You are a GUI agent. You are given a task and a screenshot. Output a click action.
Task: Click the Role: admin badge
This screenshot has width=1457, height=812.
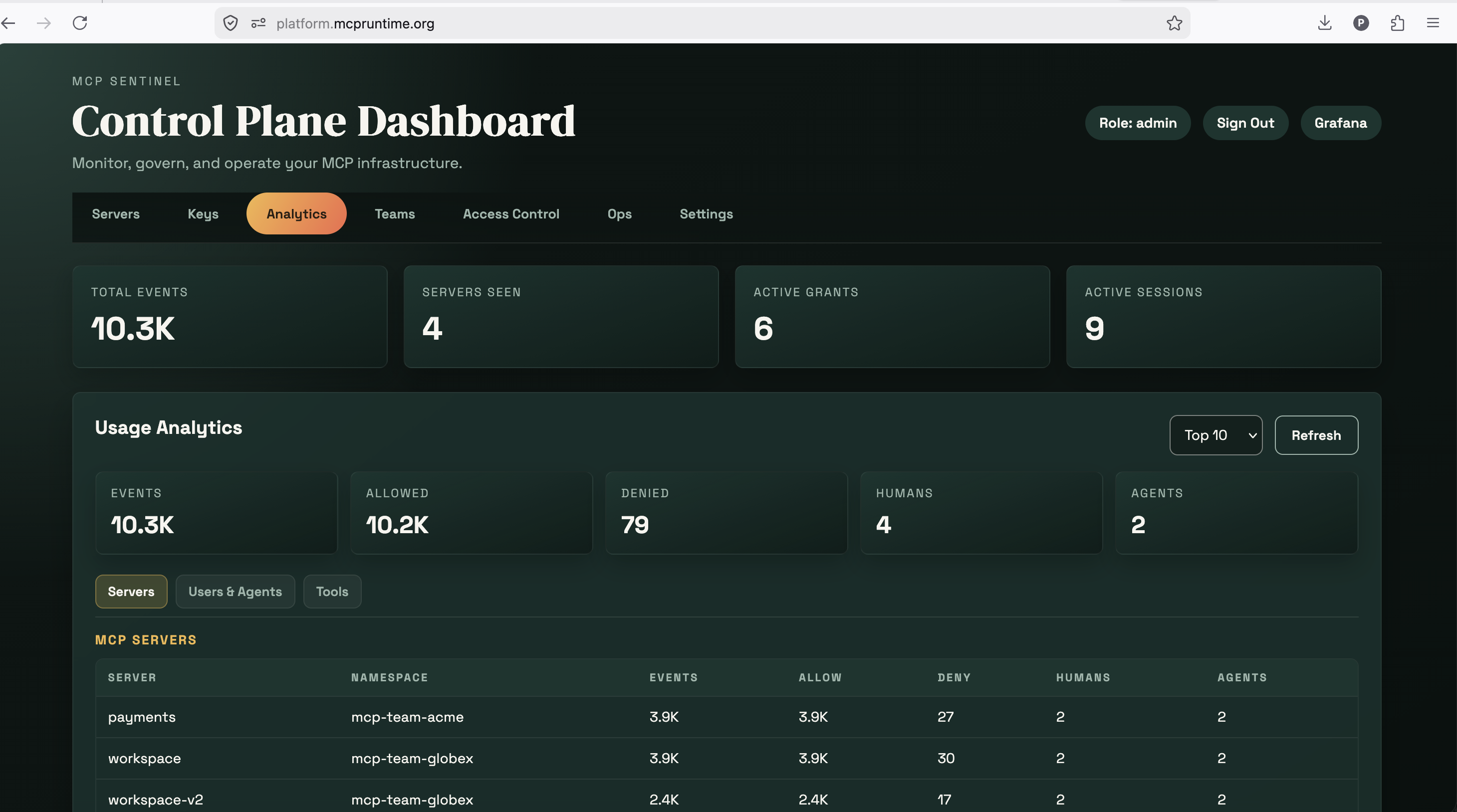click(1138, 123)
